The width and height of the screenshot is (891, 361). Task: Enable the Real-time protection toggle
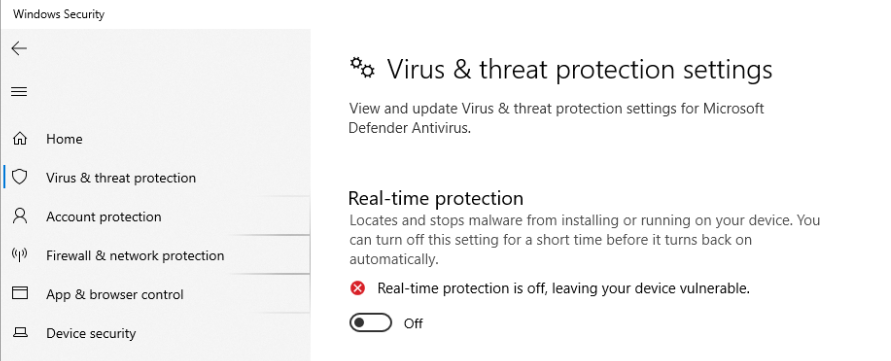370,323
